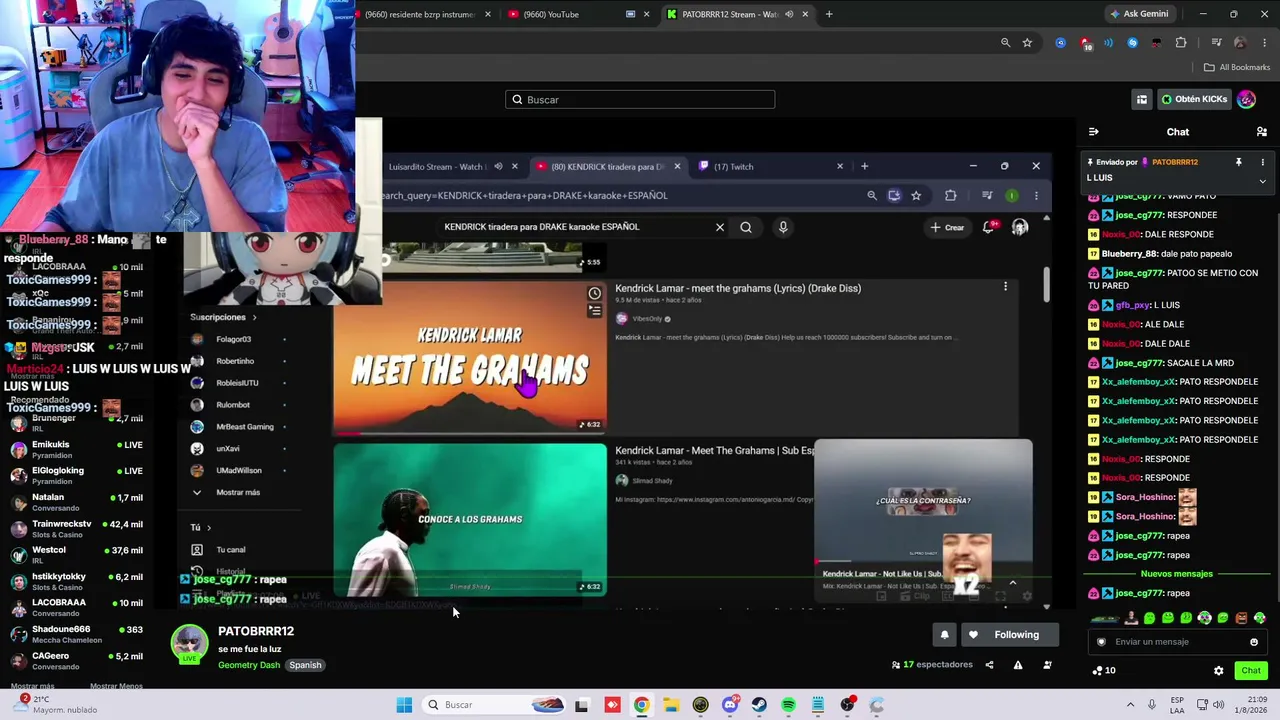
Task: Open the chat users list icon
Action: point(1262,132)
